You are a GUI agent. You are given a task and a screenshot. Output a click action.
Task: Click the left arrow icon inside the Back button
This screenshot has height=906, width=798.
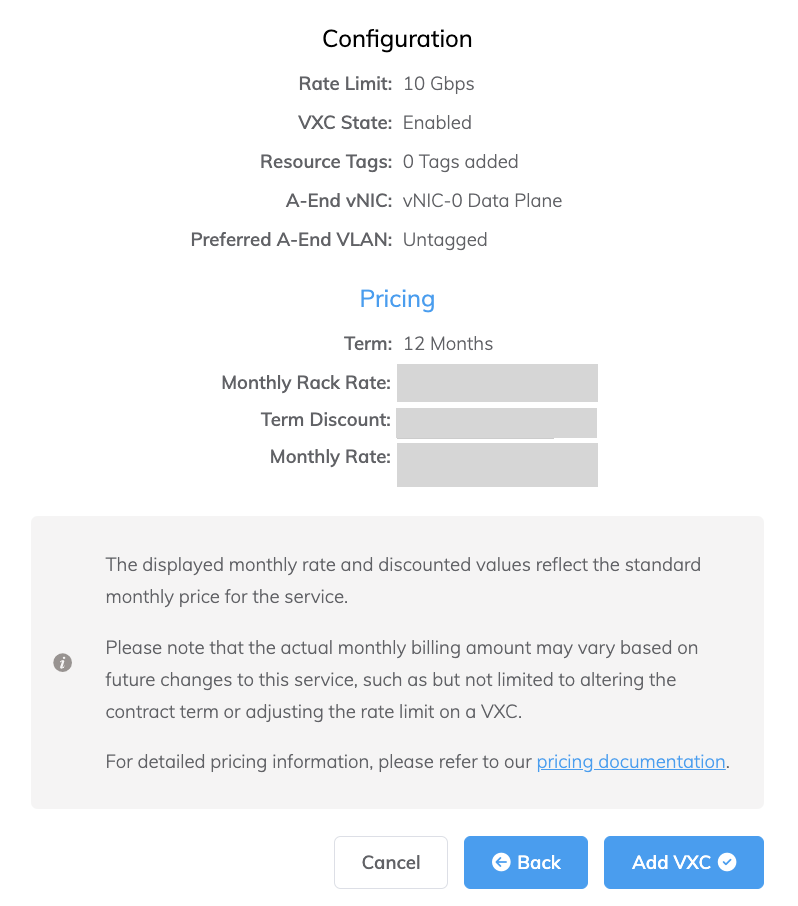pos(502,862)
